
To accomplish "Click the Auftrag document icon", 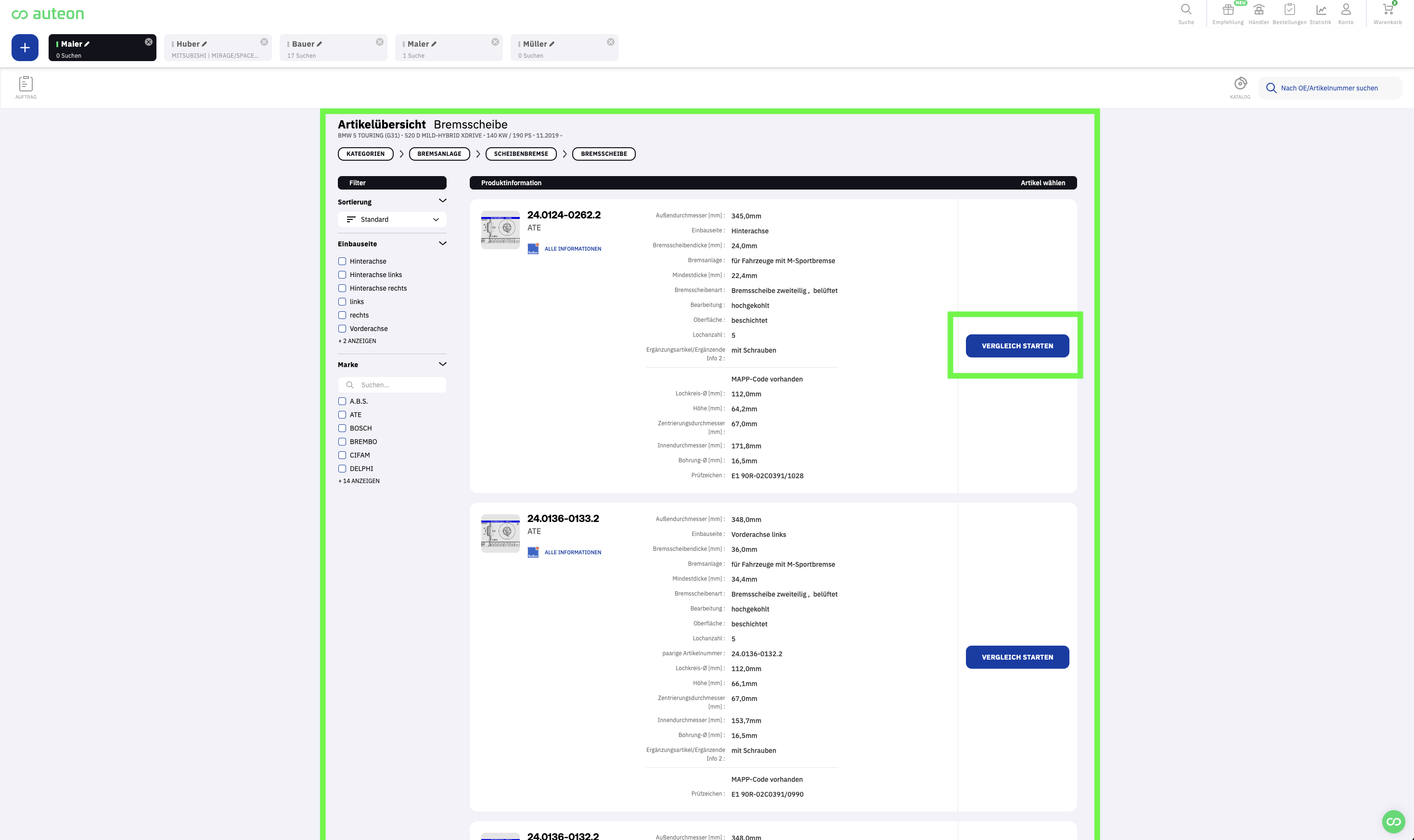I will [x=26, y=84].
